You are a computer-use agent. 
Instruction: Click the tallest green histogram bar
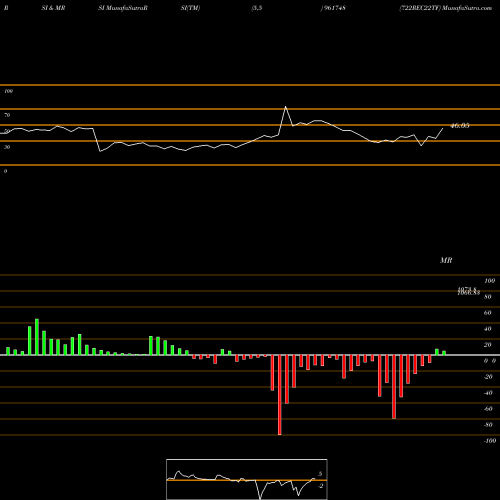(37, 337)
